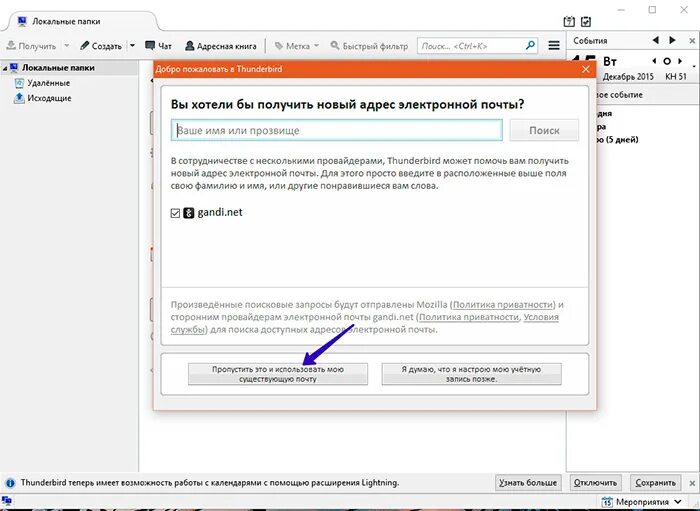Viewport: 700px width, 511px height.
Task: Click the gandi.net provider icon
Action: [189, 213]
